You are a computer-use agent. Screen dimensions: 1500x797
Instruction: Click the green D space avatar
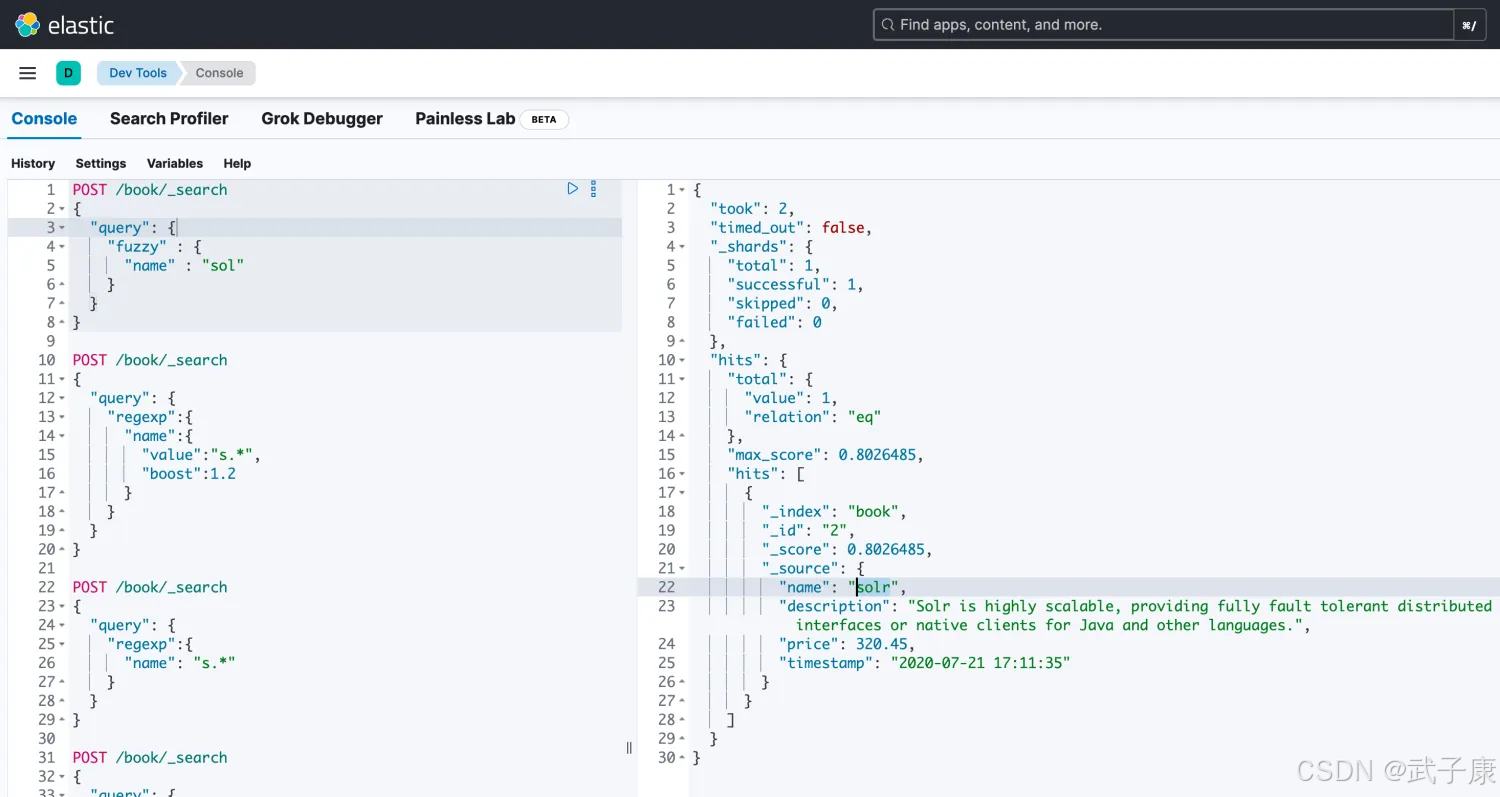pyautogui.click(x=68, y=73)
